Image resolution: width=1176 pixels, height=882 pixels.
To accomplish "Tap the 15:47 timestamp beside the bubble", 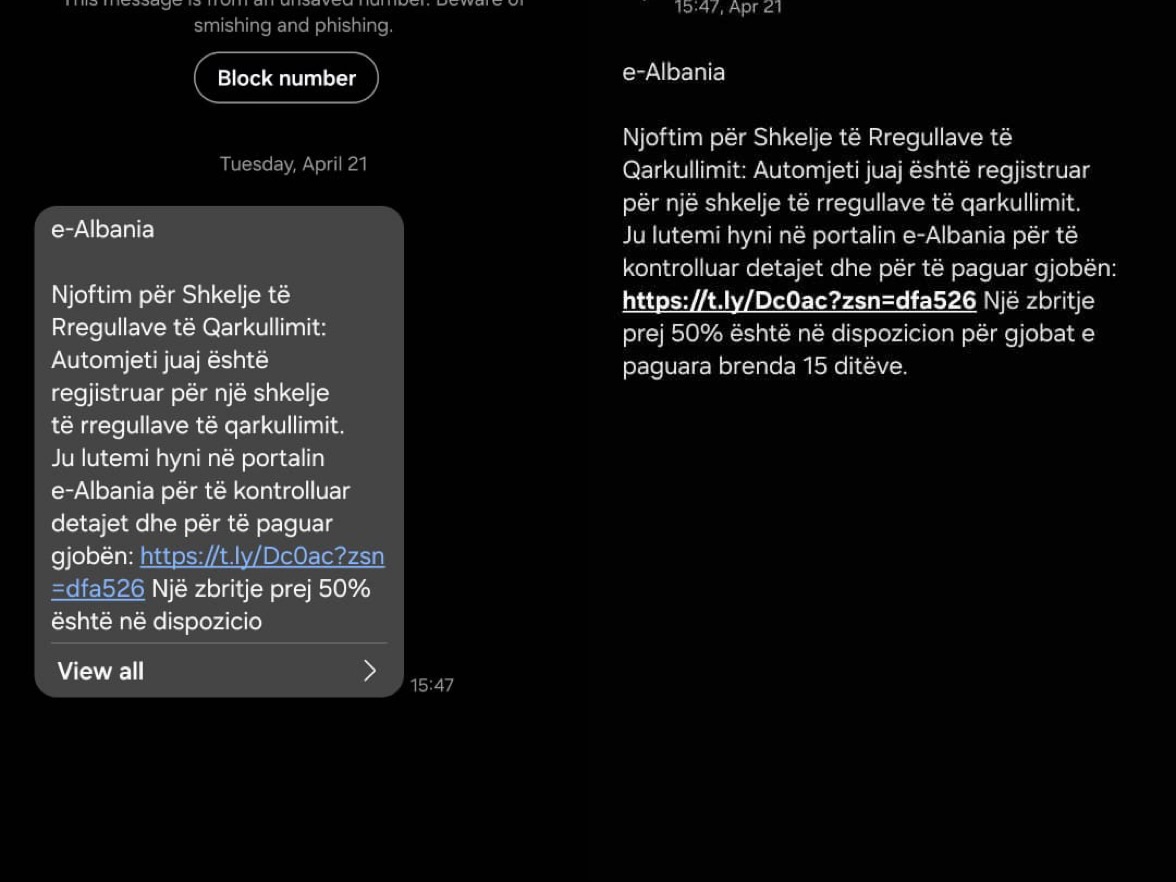I will click(431, 685).
